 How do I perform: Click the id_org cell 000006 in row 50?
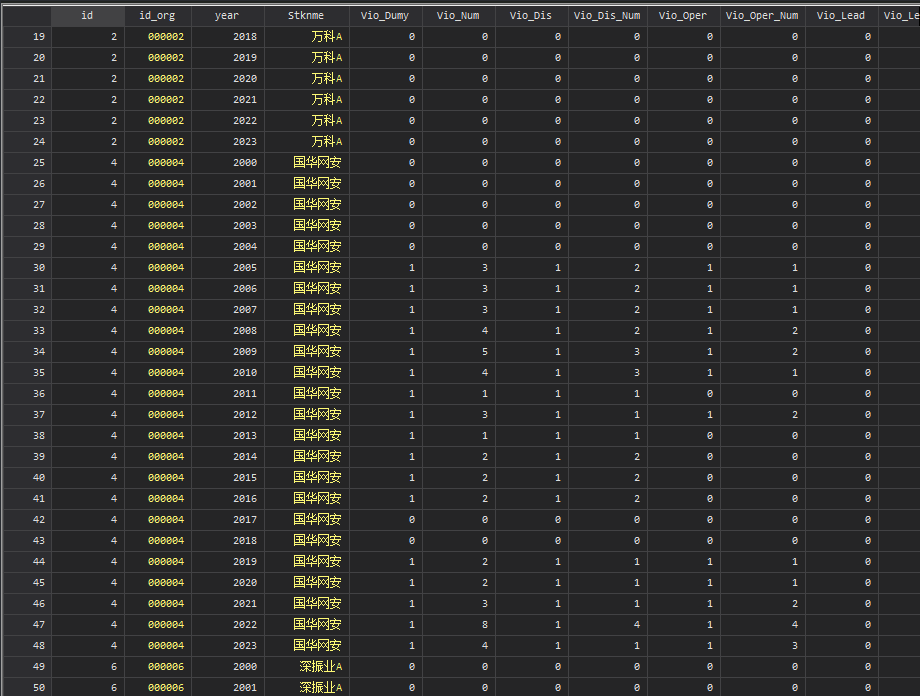point(165,688)
